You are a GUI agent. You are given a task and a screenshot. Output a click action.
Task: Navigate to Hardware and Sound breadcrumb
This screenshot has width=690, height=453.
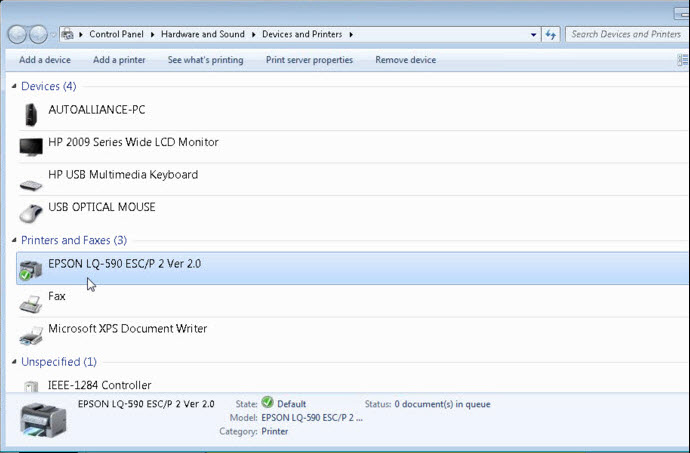204,34
